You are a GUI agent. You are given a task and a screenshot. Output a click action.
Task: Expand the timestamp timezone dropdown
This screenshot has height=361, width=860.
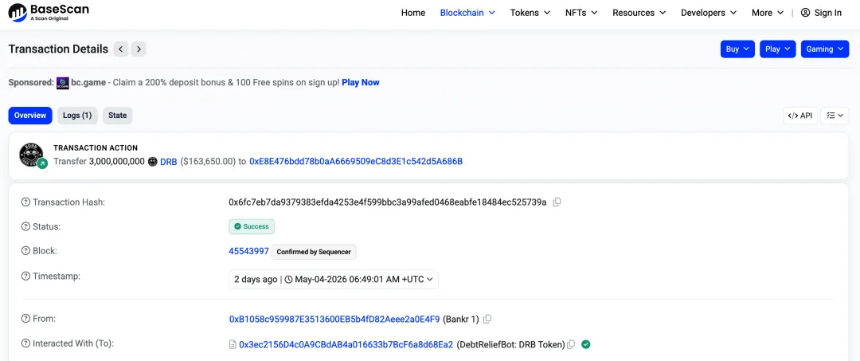pyautogui.click(x=429, y=279)
